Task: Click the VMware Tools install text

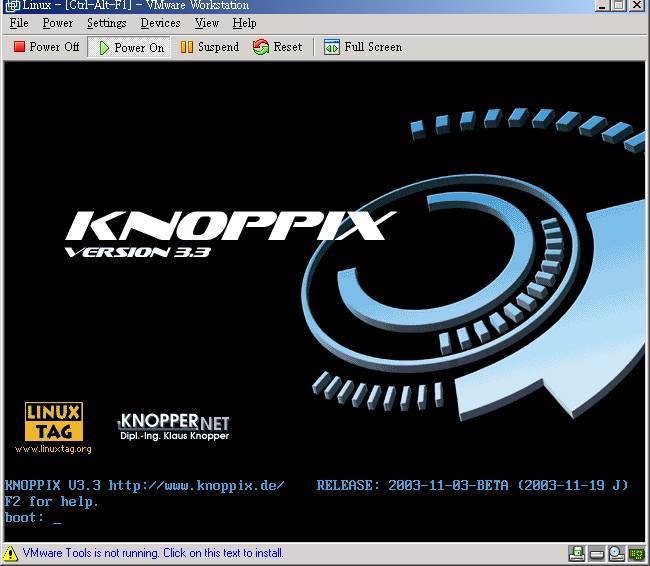Action: pos(153,553)
